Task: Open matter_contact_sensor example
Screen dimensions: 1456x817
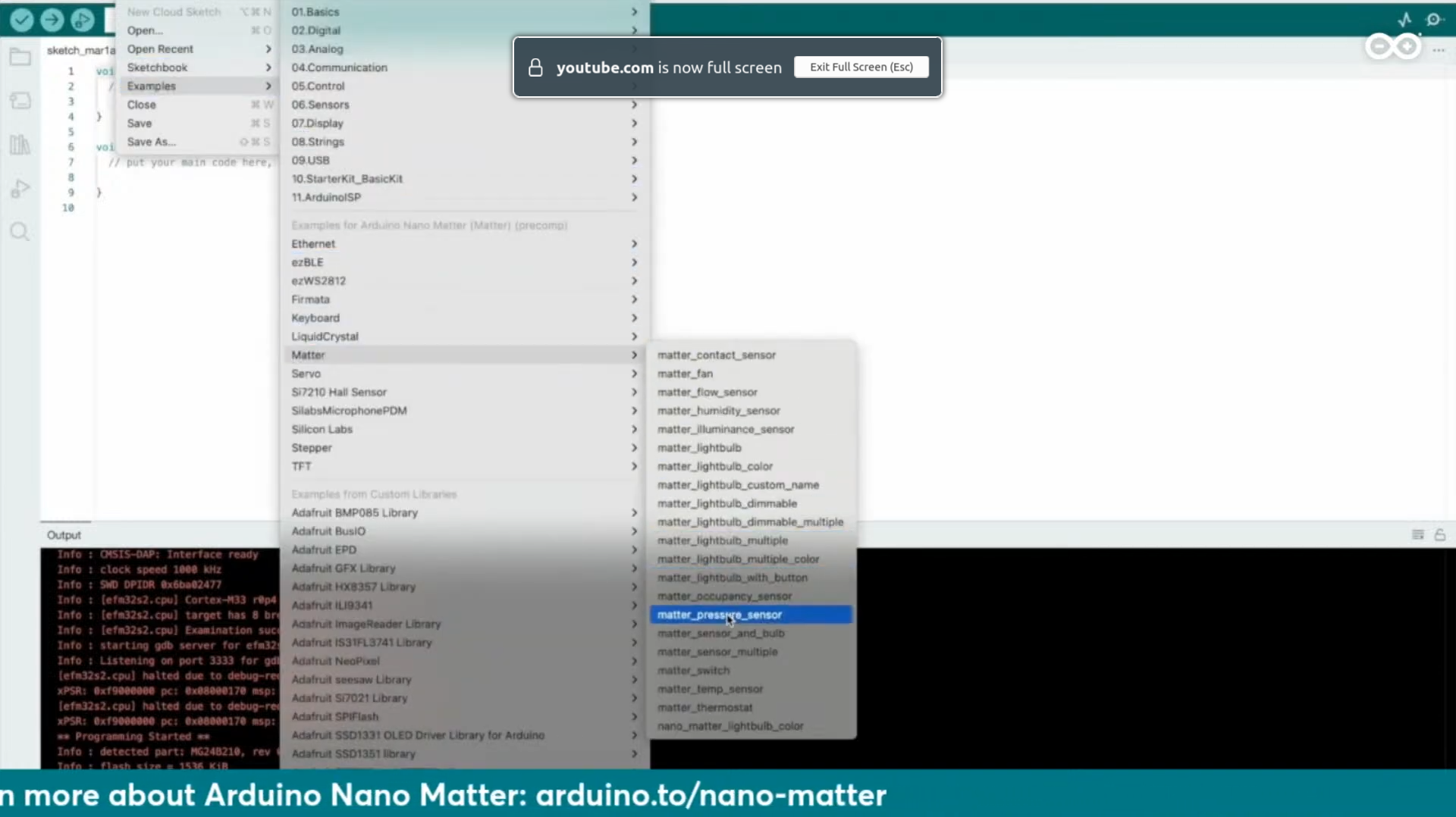Action: click(751, 355)
